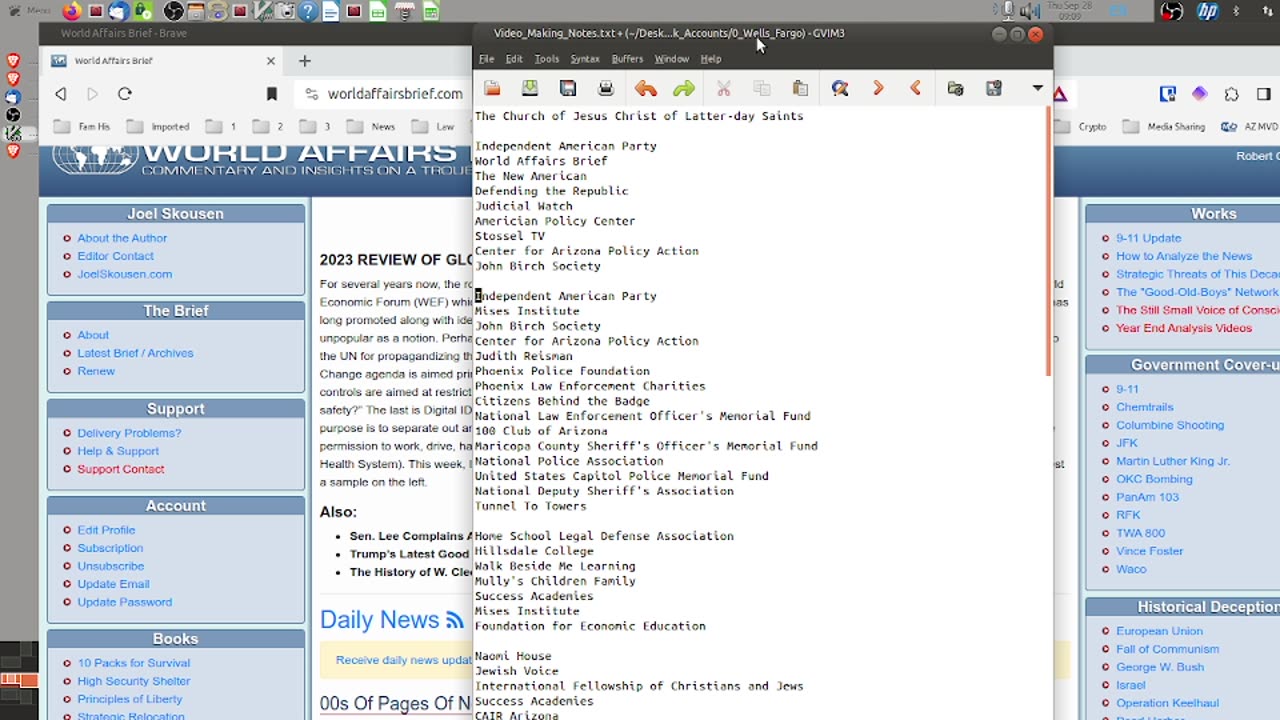The height and width of the screenshot is (720, 1280).
Task: Paste from clipboard using GVim toolbar icon
Action: point(800,89)
